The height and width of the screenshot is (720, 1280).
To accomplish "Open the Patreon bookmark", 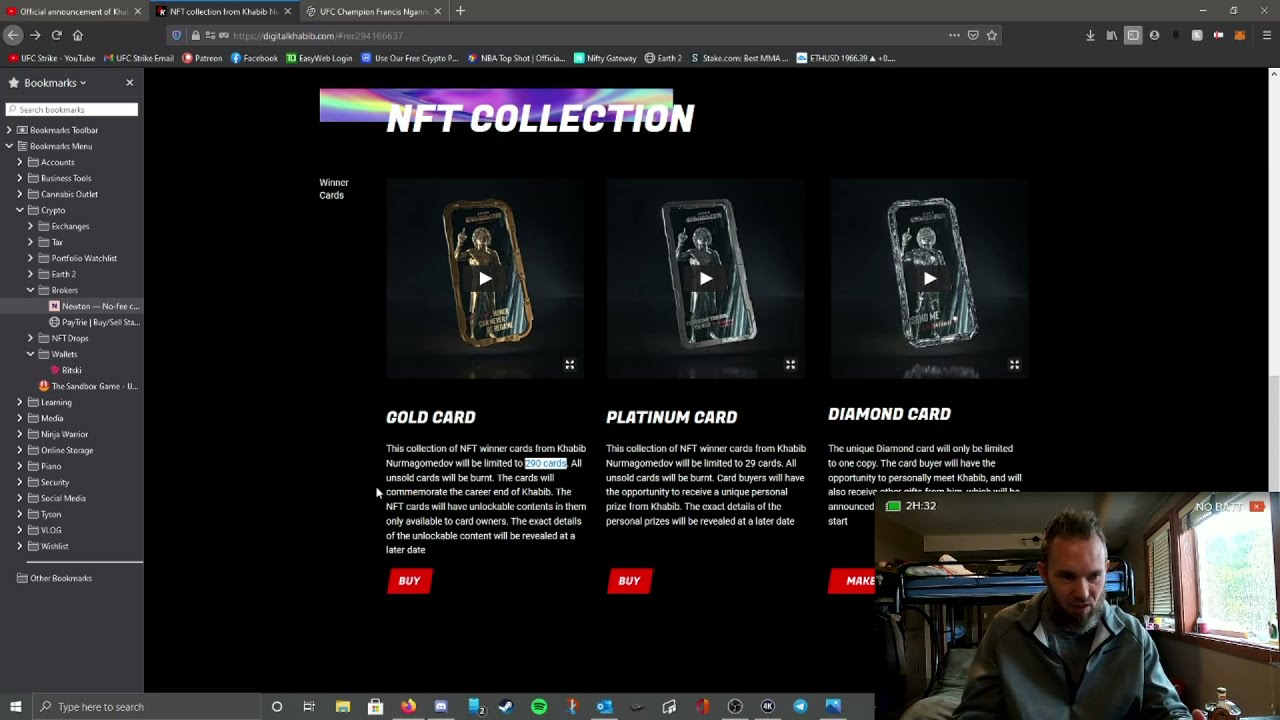I will point(202,58).
